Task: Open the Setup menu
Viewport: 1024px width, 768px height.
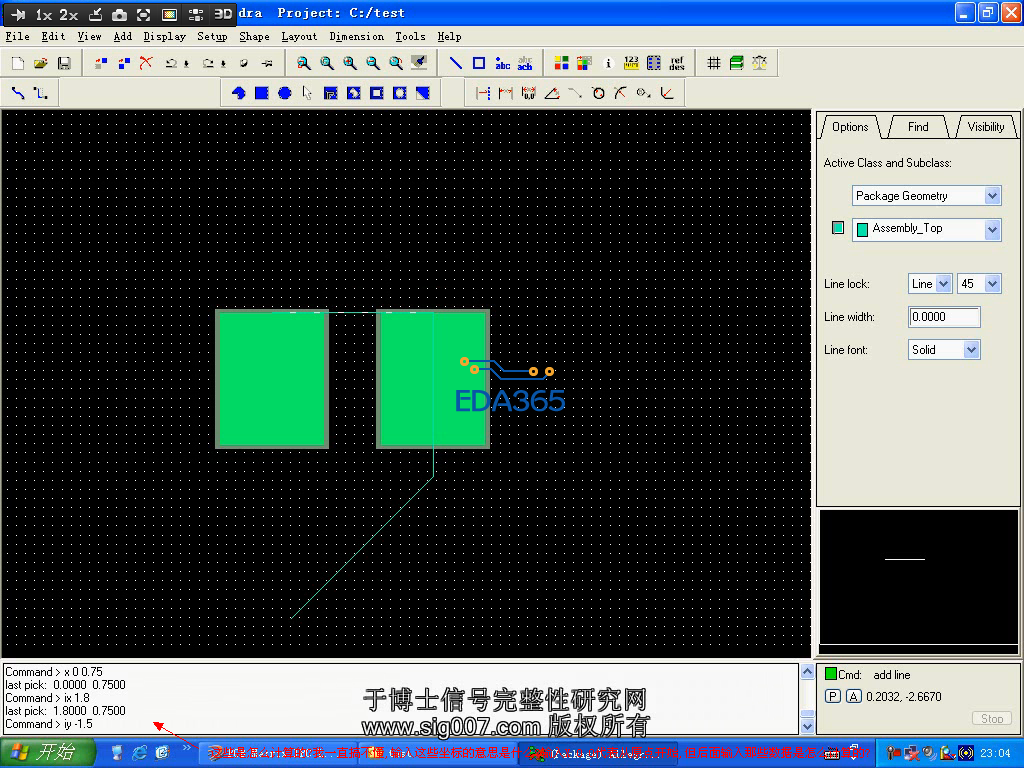Action: (212, 37)
